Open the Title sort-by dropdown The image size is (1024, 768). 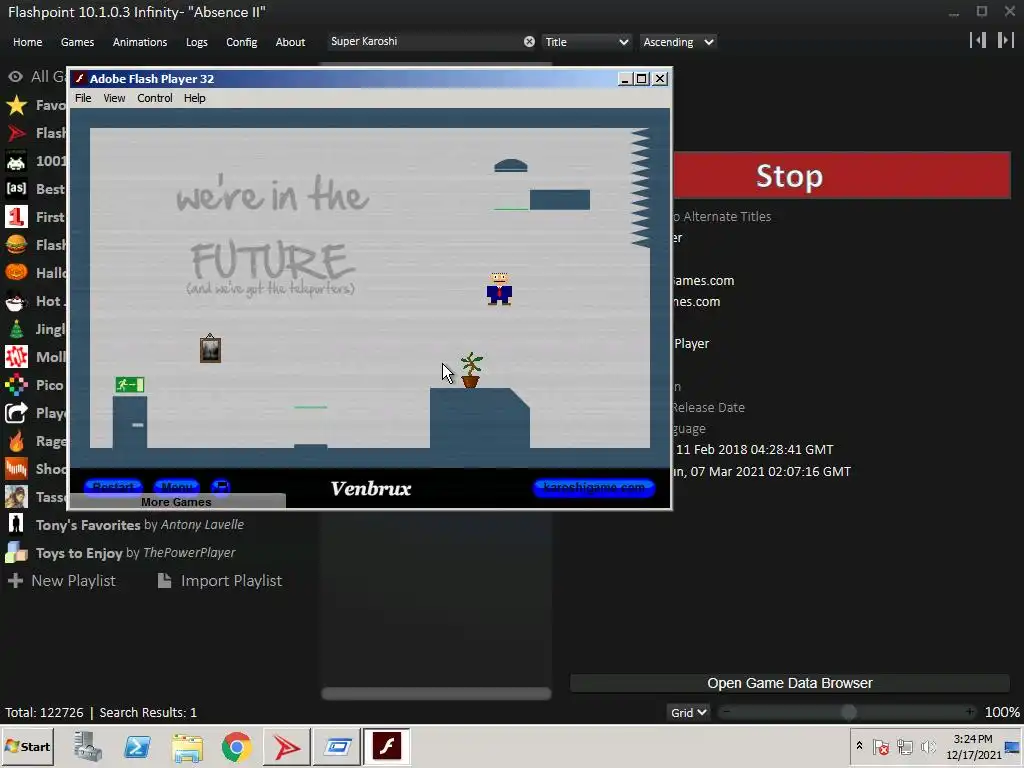point(586,42)
